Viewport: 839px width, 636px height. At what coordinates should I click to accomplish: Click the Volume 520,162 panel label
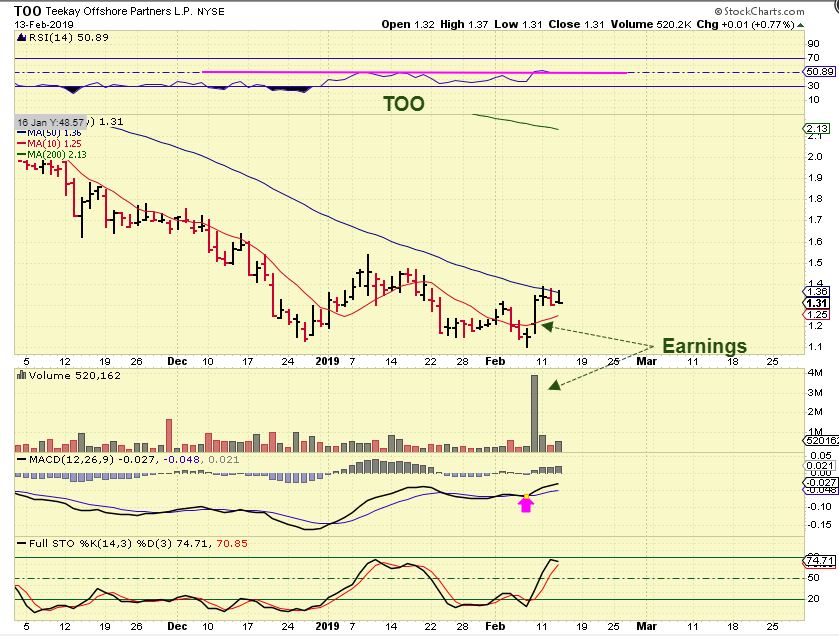(x=75, y=376)
